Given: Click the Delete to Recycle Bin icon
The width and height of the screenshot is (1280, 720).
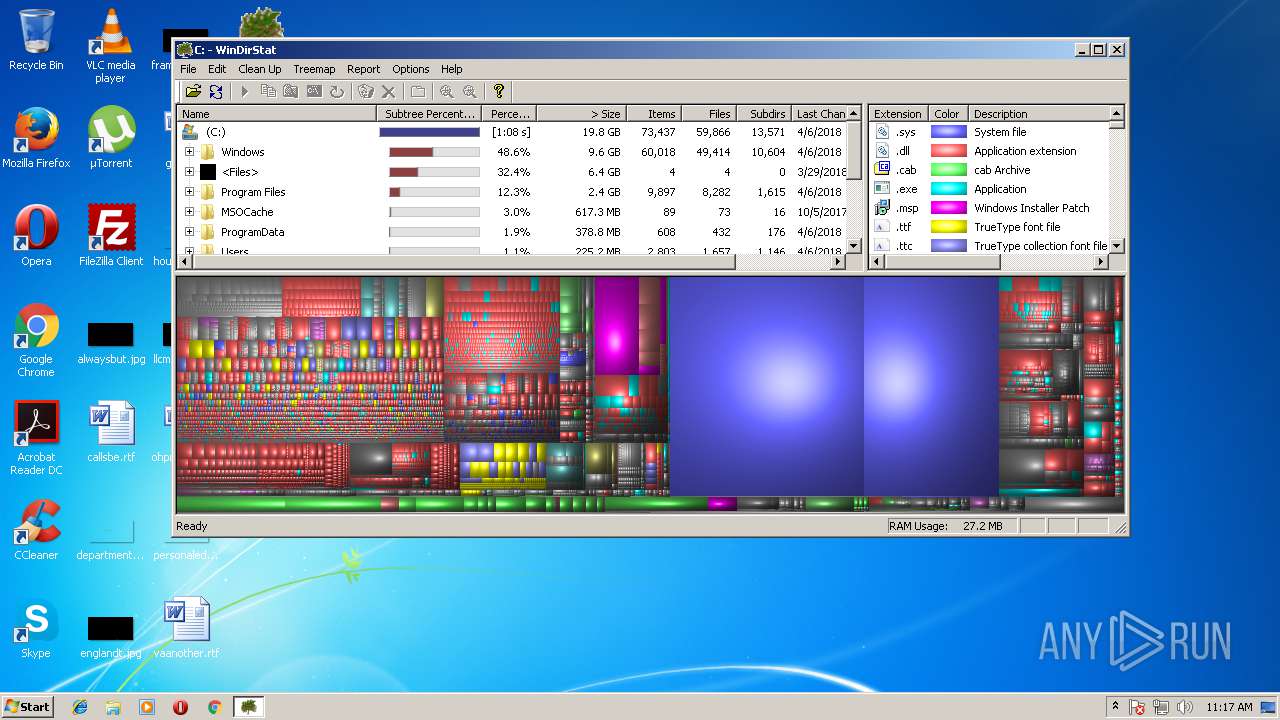Looking at the screenshot, I should coord(366,91).
